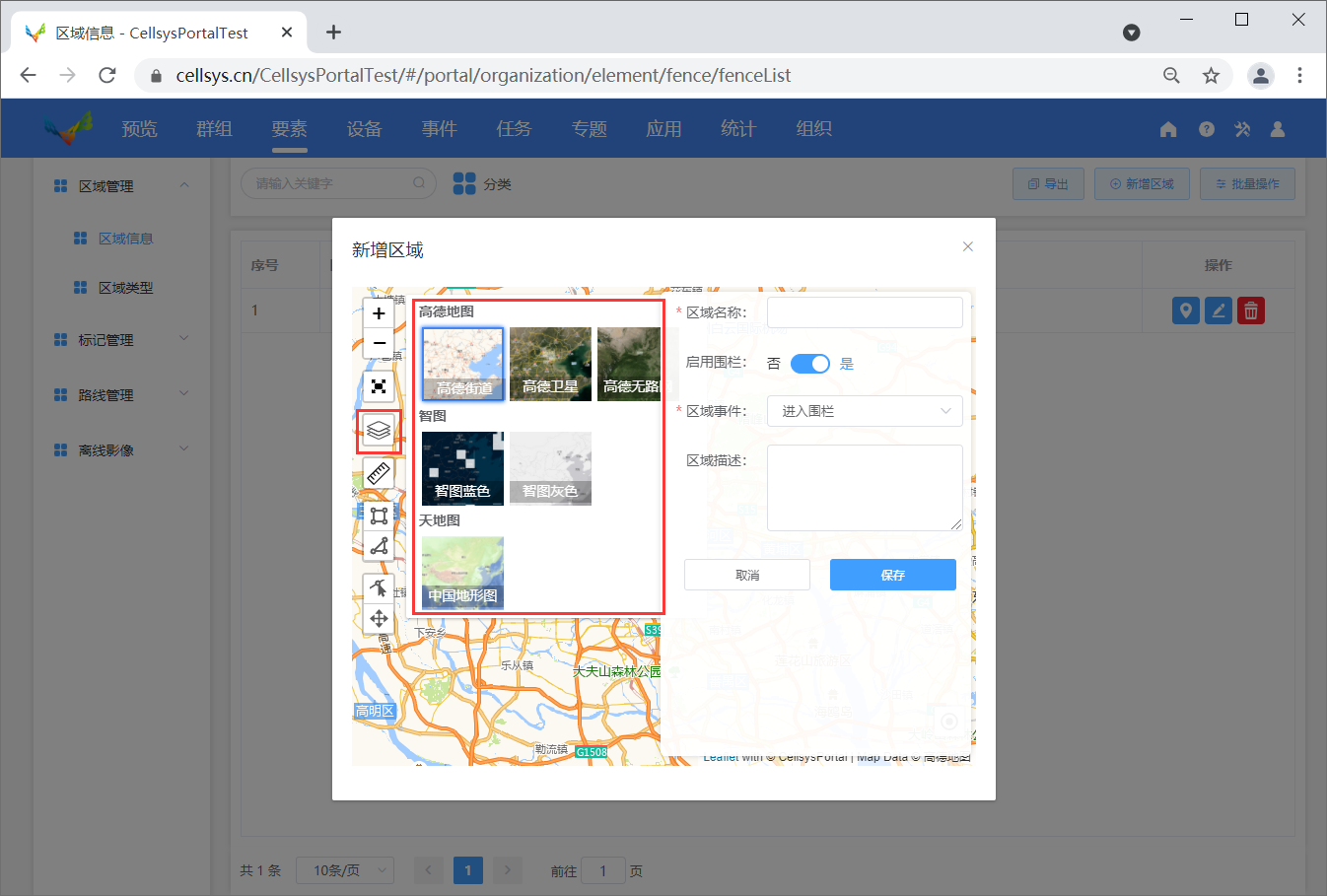Click the blue edit pencil icon in row 1
Viewport: 1327px width, 896px height.
tap(1219, 310)
